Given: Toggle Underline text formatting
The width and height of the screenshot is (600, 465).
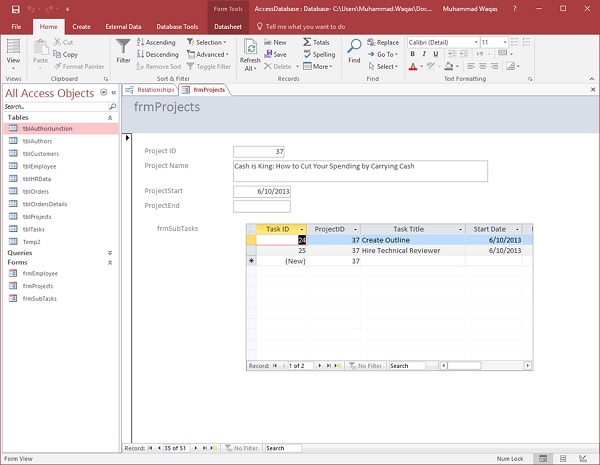Looking at the screenshot, I should point(433,55).
